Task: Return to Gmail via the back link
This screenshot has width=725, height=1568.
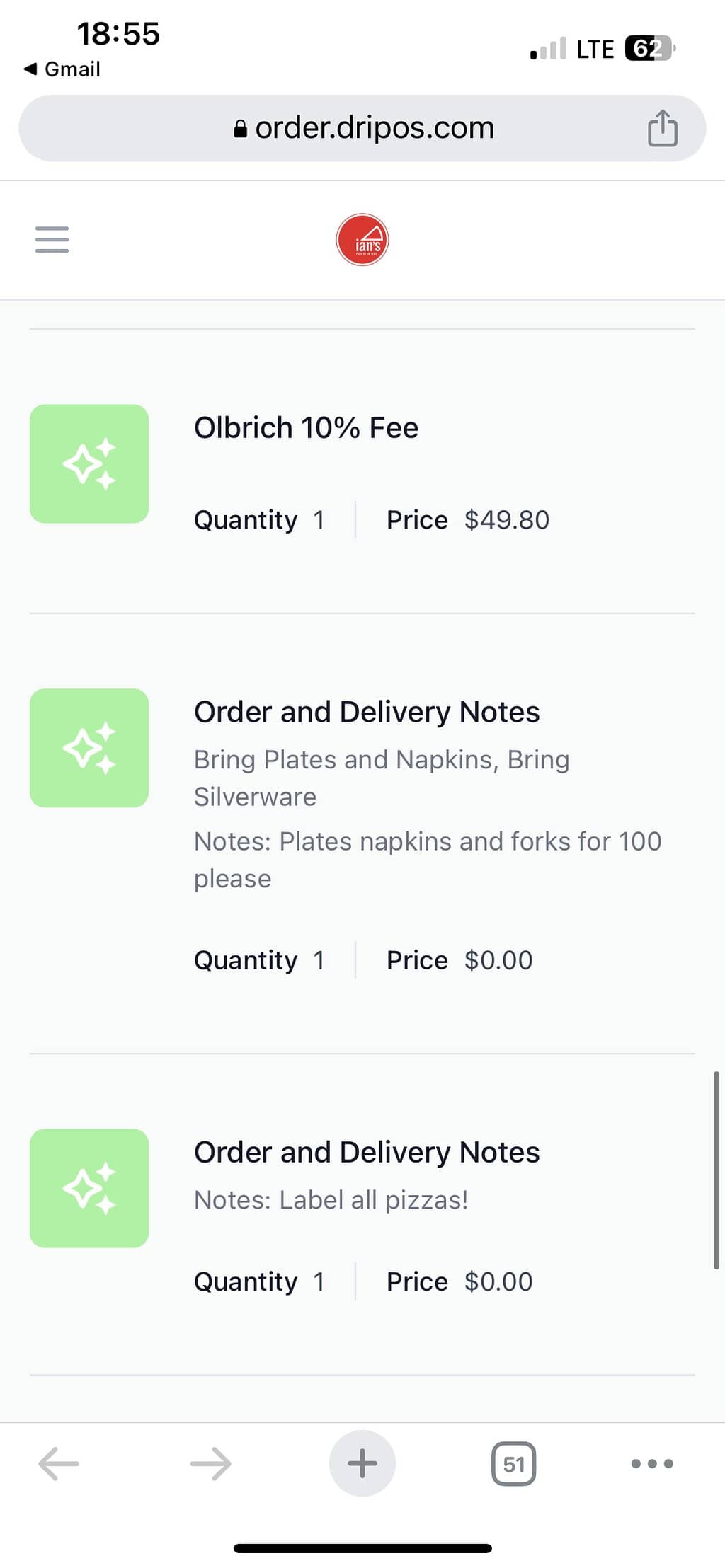Action: 62,69
